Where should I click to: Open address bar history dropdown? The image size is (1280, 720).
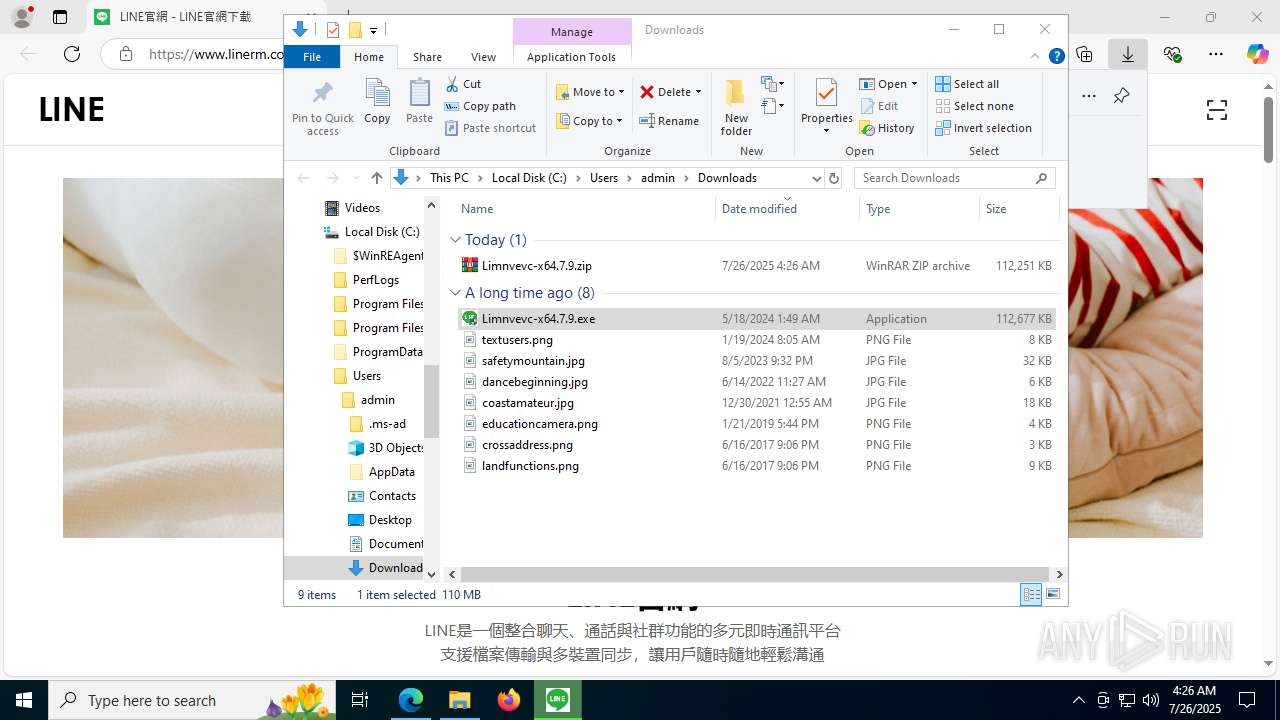(x=816, y=178)
